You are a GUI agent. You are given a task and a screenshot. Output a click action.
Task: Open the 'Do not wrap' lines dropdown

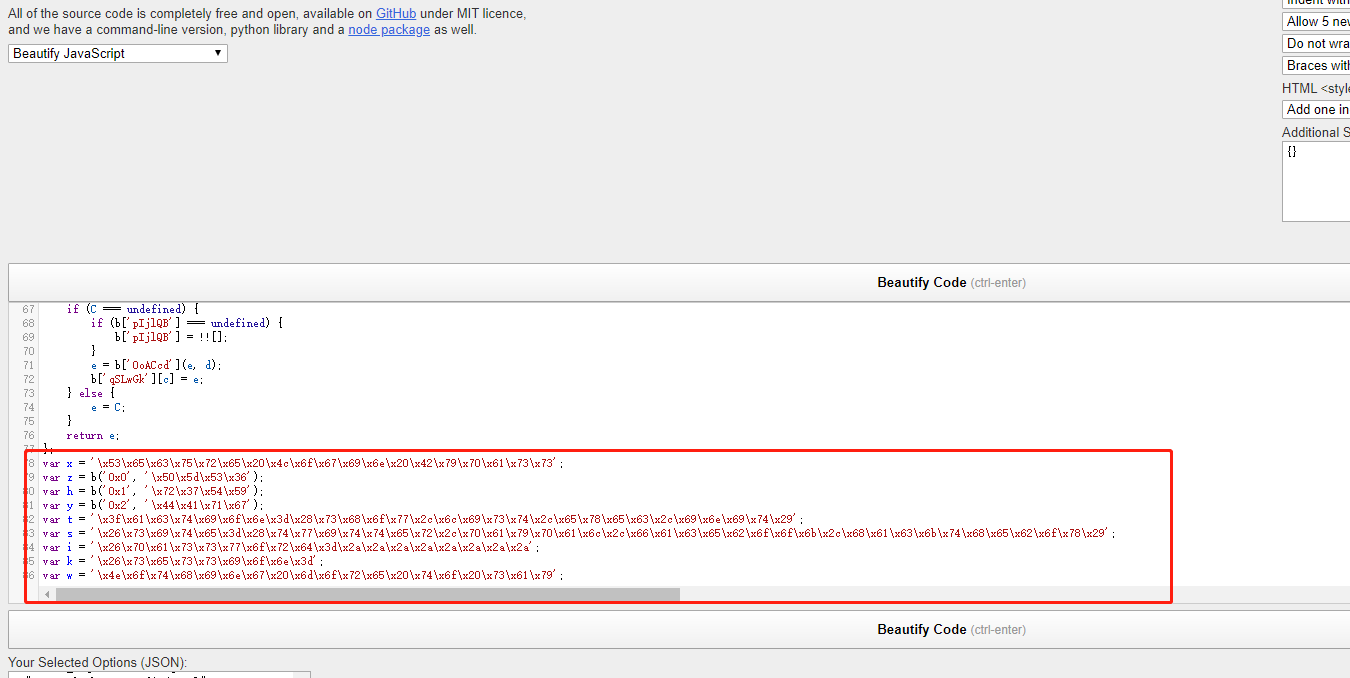(x=1316, y=43)
